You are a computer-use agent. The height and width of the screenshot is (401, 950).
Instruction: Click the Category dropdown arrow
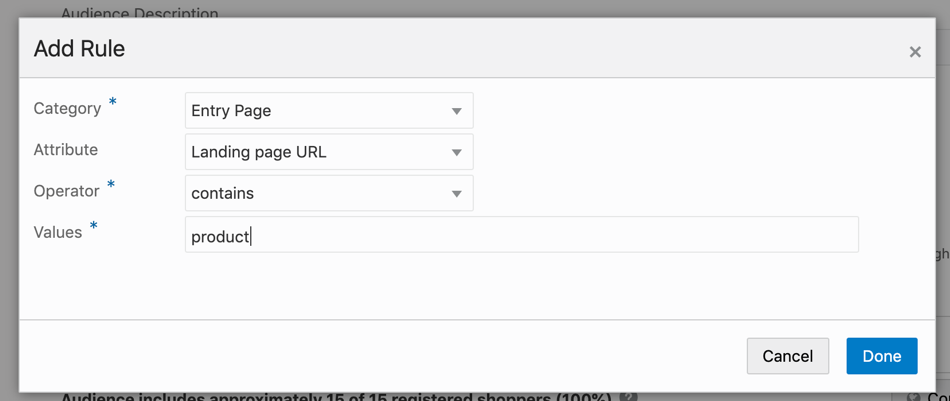[456, 111]
